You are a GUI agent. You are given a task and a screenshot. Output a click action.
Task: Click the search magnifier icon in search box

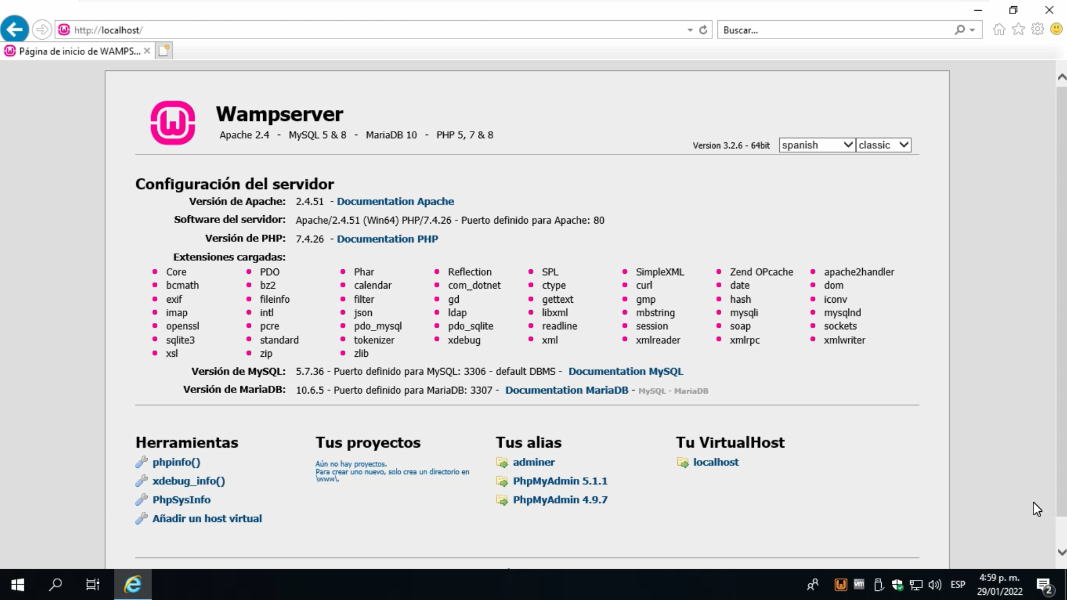(959, 30)
